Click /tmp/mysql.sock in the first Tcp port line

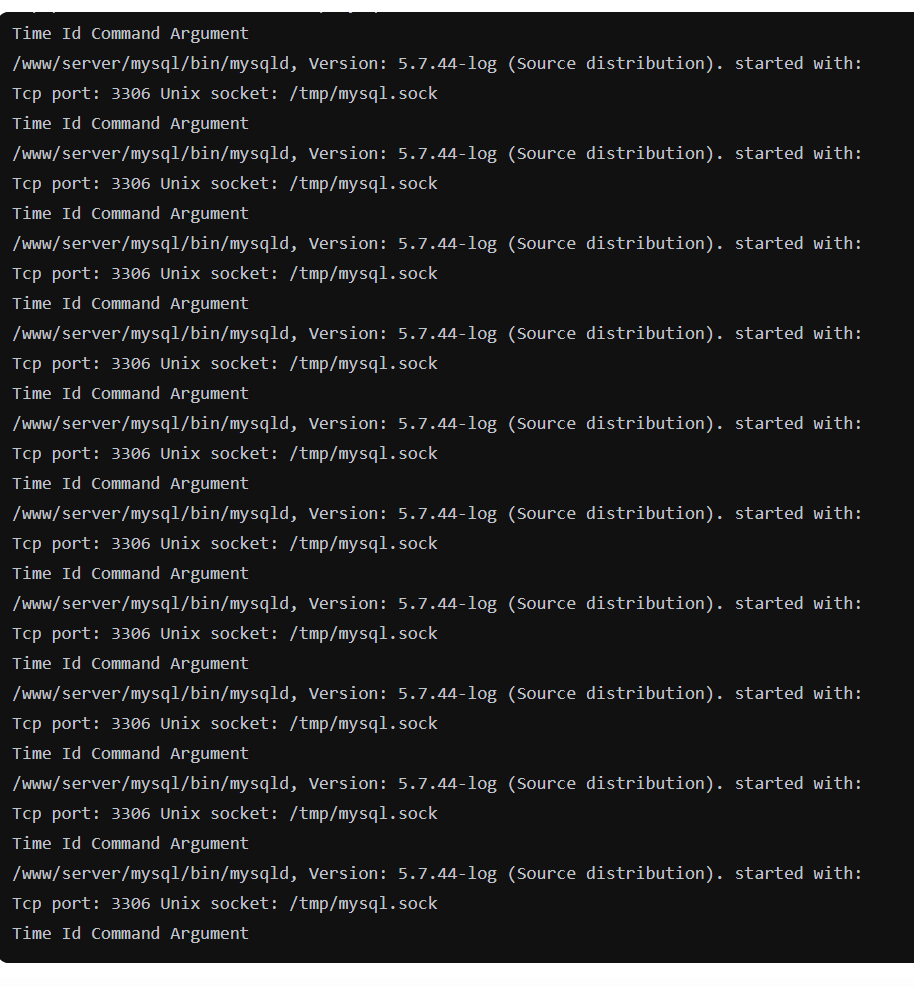(x=363, y=94)
